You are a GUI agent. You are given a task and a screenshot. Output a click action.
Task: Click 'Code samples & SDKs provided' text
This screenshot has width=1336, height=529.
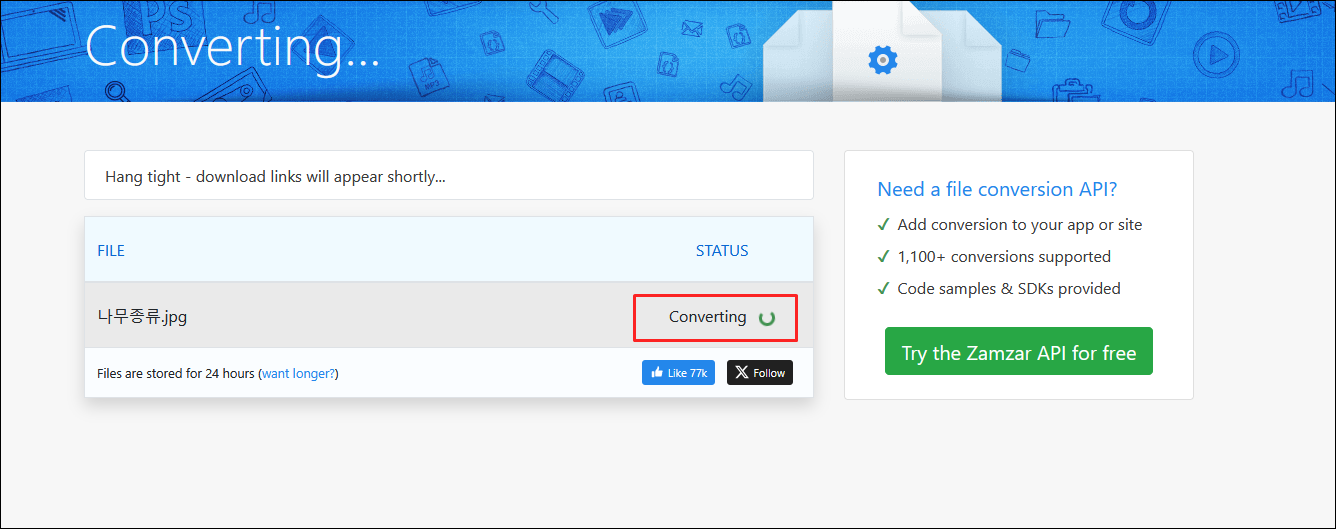pos(1009,289)
